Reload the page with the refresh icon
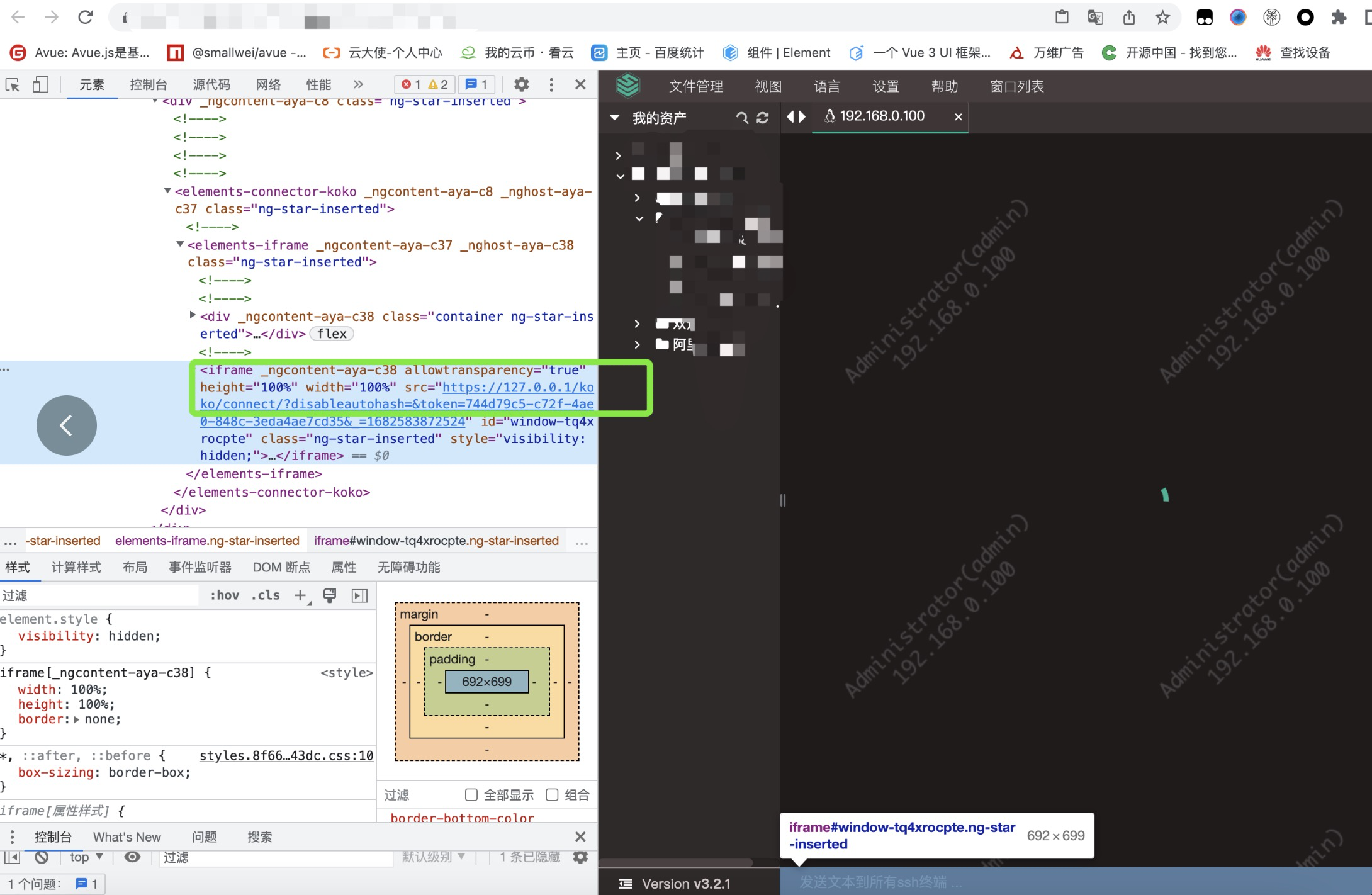 tap(85, 18)
